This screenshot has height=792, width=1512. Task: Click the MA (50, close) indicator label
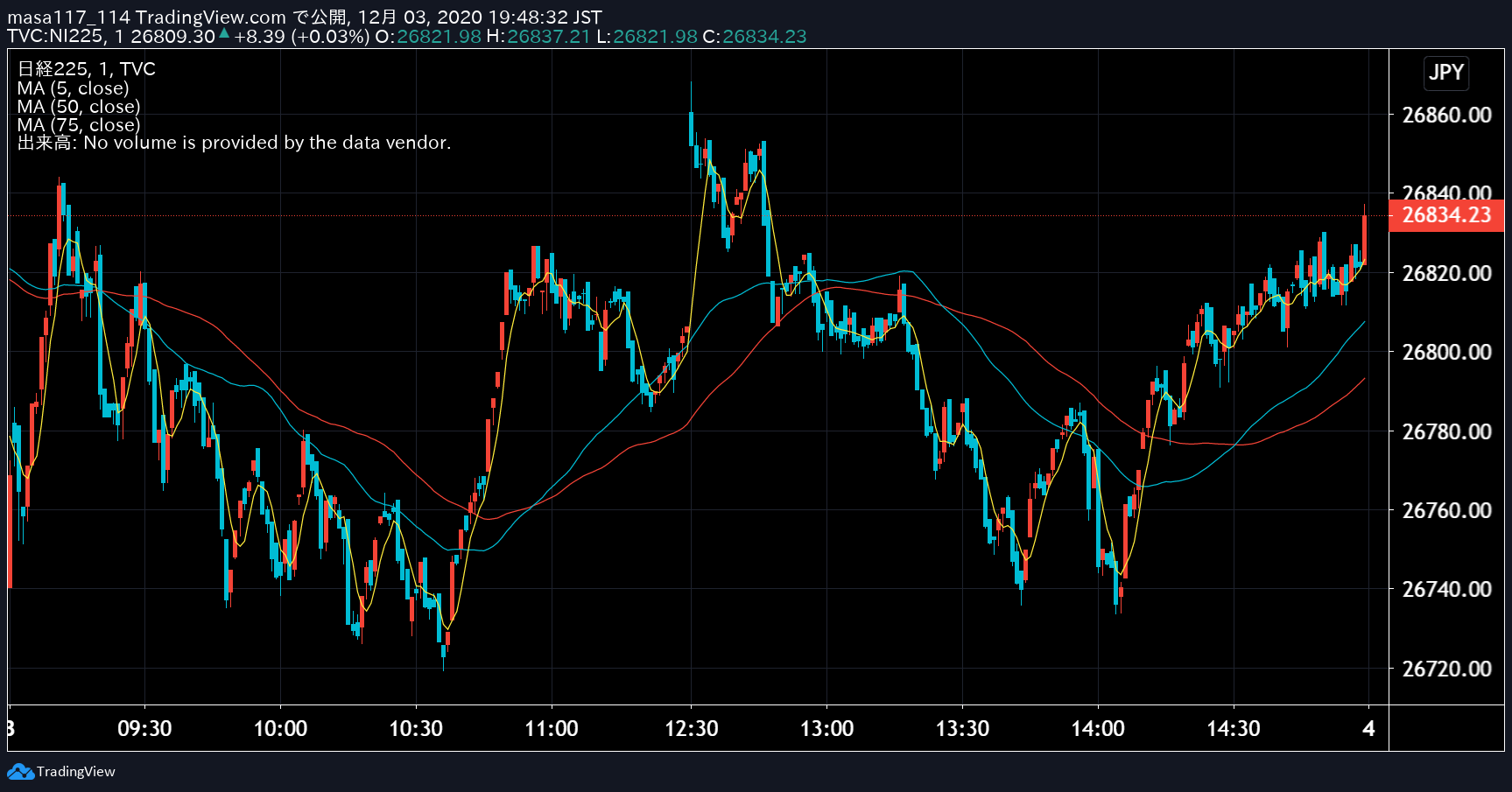pos(79,107)
